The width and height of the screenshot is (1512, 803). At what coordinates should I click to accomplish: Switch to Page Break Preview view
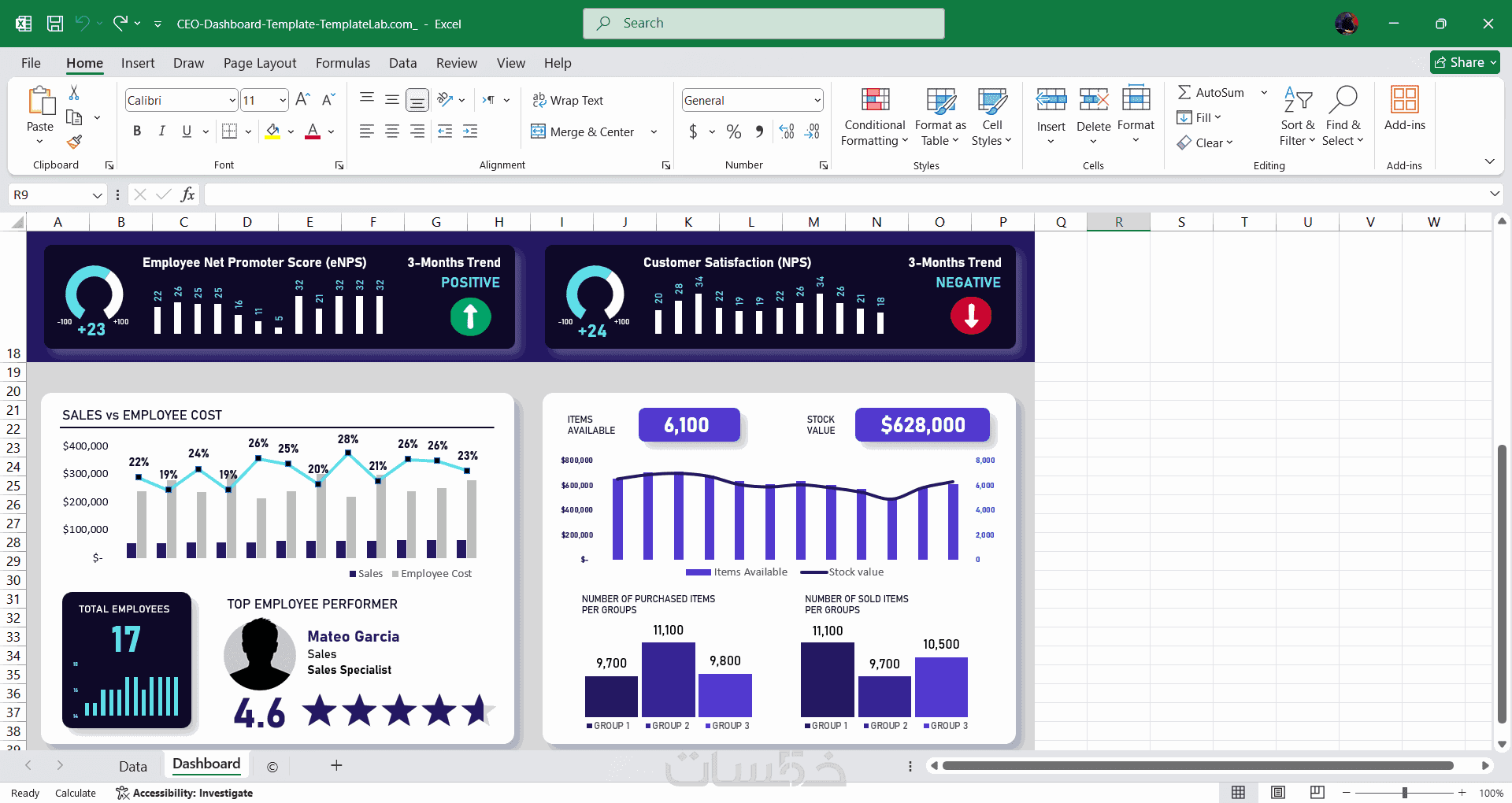(x=1317, y=792)
